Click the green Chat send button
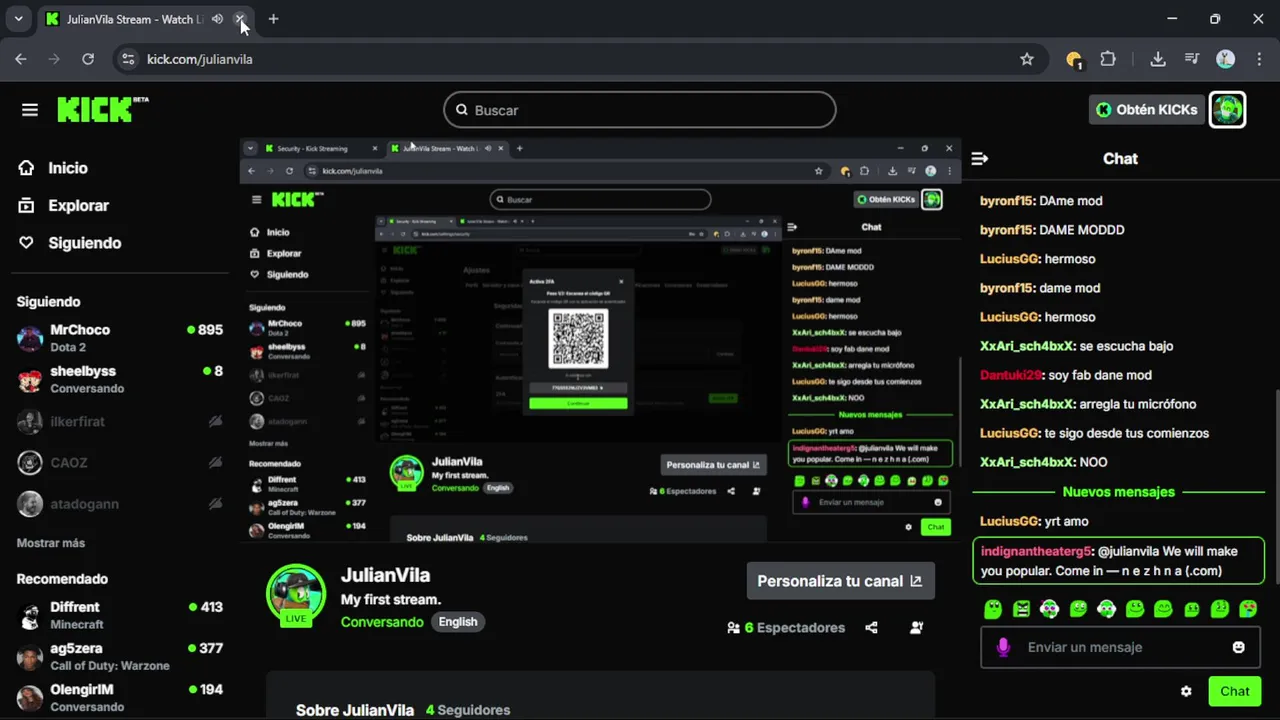Viewport: 1280px width, 720px height. pos(1234,691)
